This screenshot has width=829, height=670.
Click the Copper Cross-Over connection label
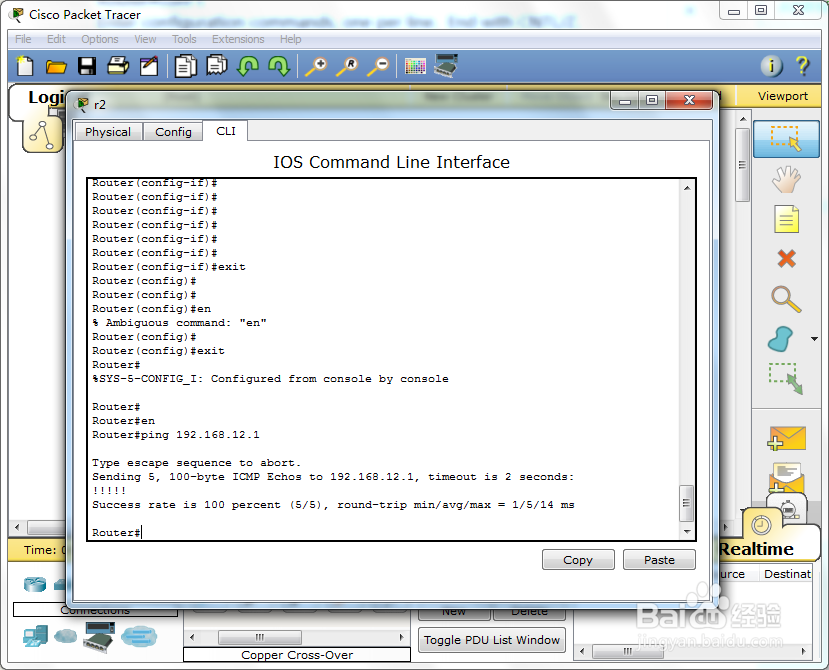(297, 655)
